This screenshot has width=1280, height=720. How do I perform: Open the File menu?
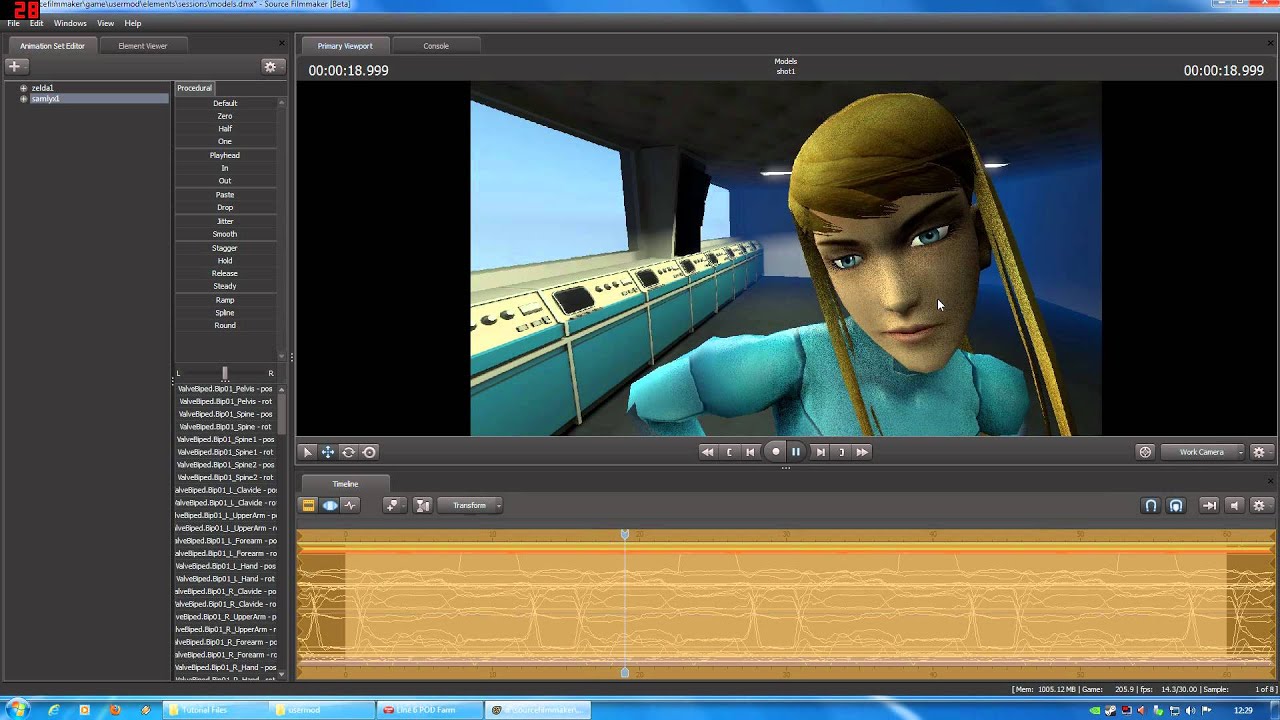pyautogui.click(x=14, y=23)
